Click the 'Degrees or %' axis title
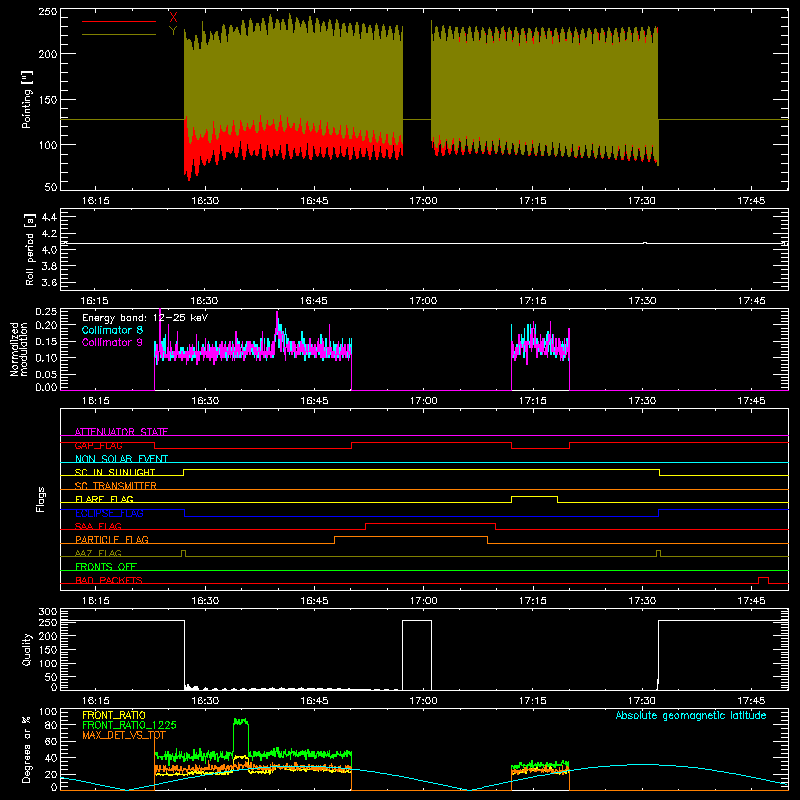The image size is (800, 800). 27,749
